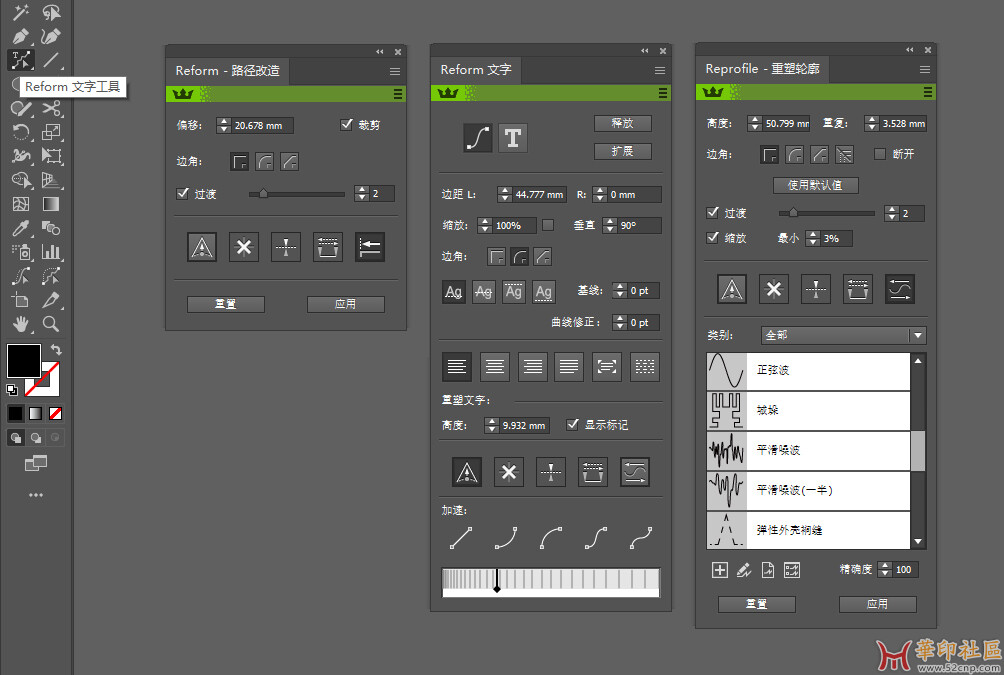Toggle 缩放 checkbox in Reprofile panel
Viewport: 1004px width, 675px height.
click(x=713, y=237)
